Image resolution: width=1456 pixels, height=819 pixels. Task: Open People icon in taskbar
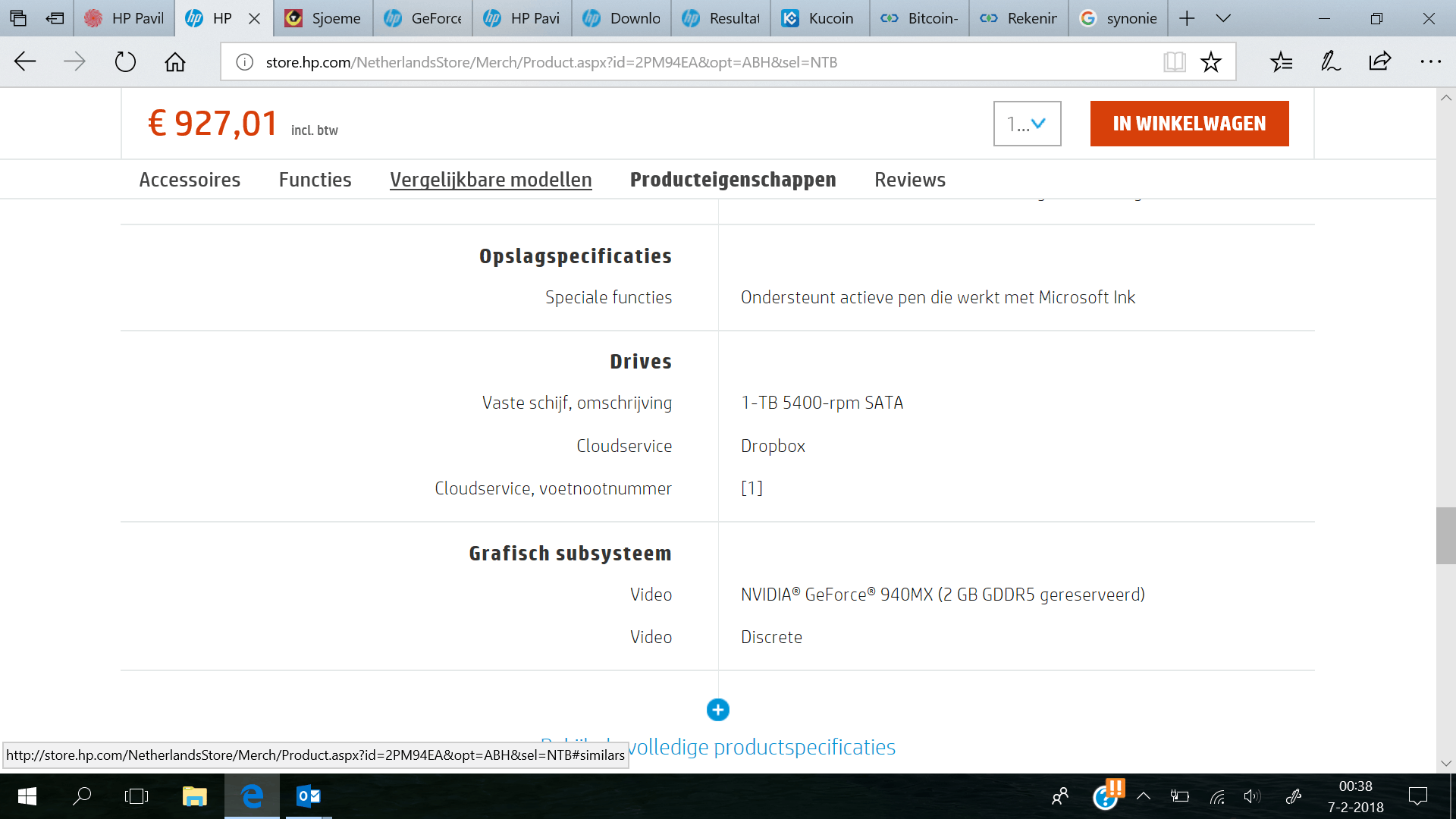pyautogui.click(x=1060, y=796)
